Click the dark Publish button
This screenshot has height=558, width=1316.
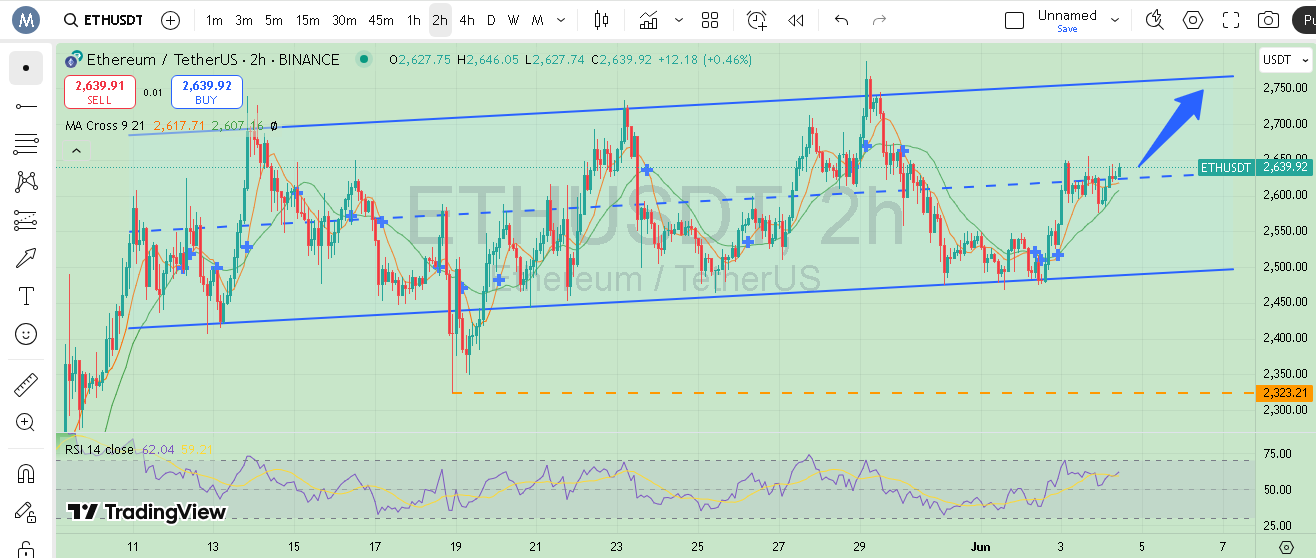1306,20
